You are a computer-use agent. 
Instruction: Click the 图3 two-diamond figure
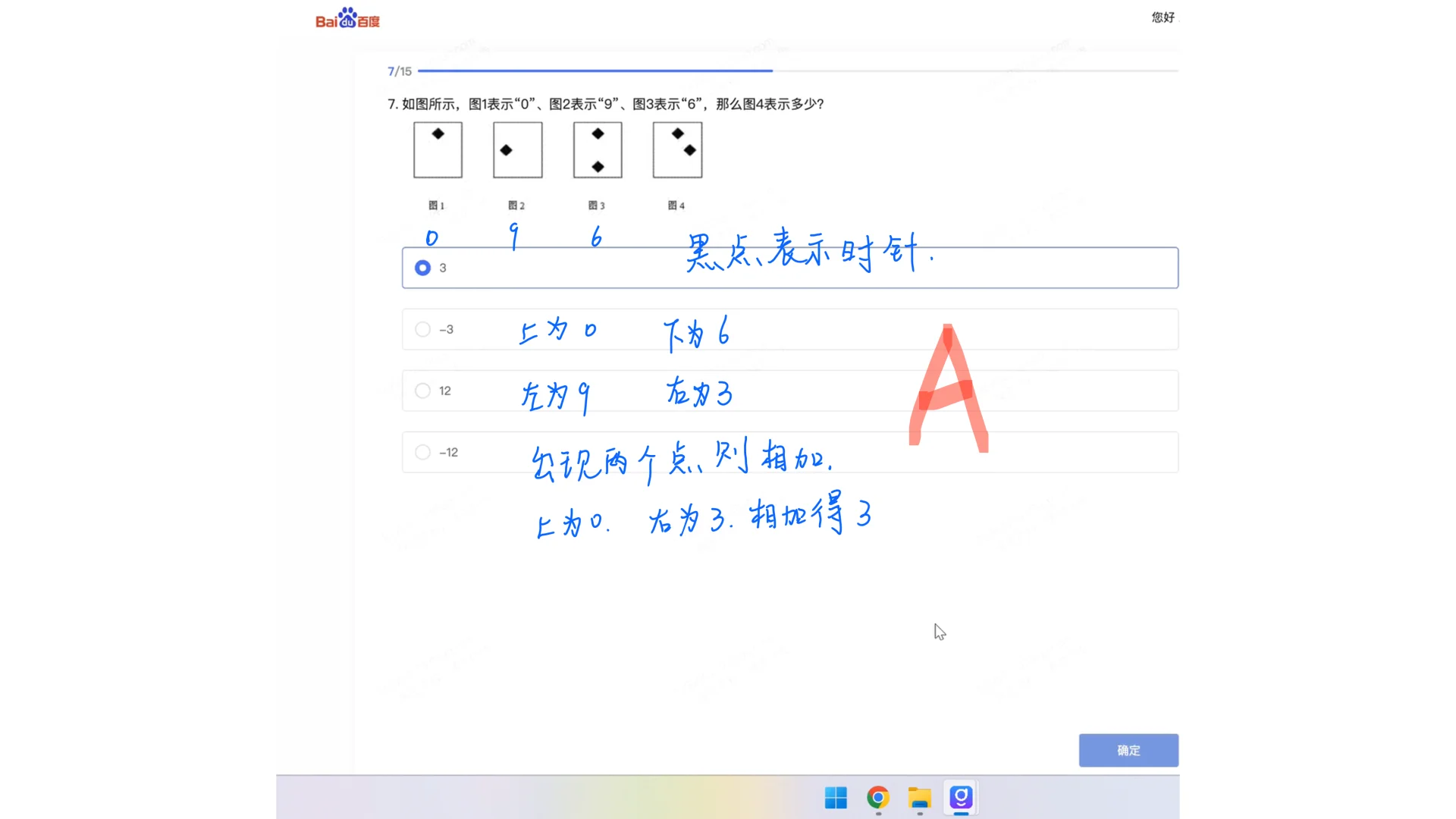click(x=598, y=150)
